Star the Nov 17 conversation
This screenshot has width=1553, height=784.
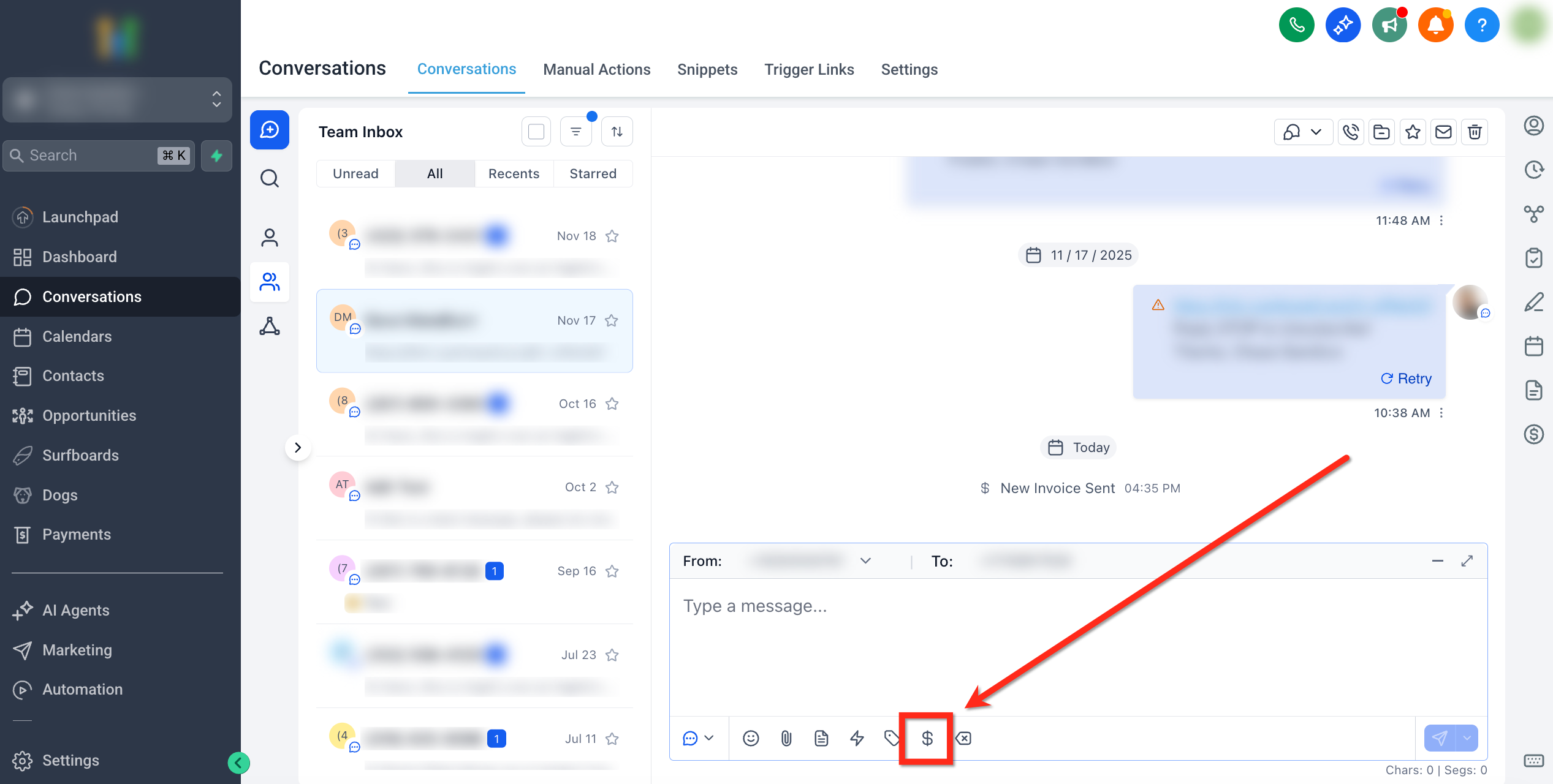tap(611, 320)
